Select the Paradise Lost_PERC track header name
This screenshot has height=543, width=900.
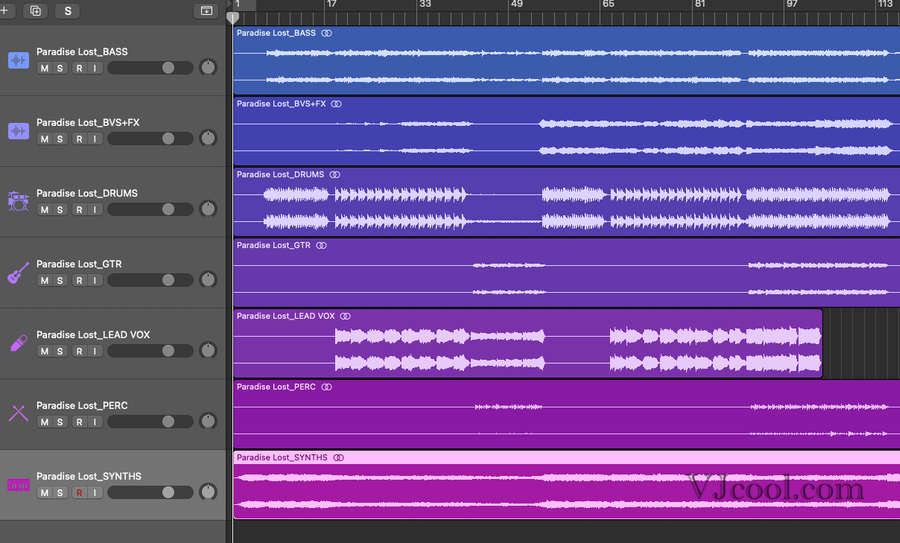(82, 405)
